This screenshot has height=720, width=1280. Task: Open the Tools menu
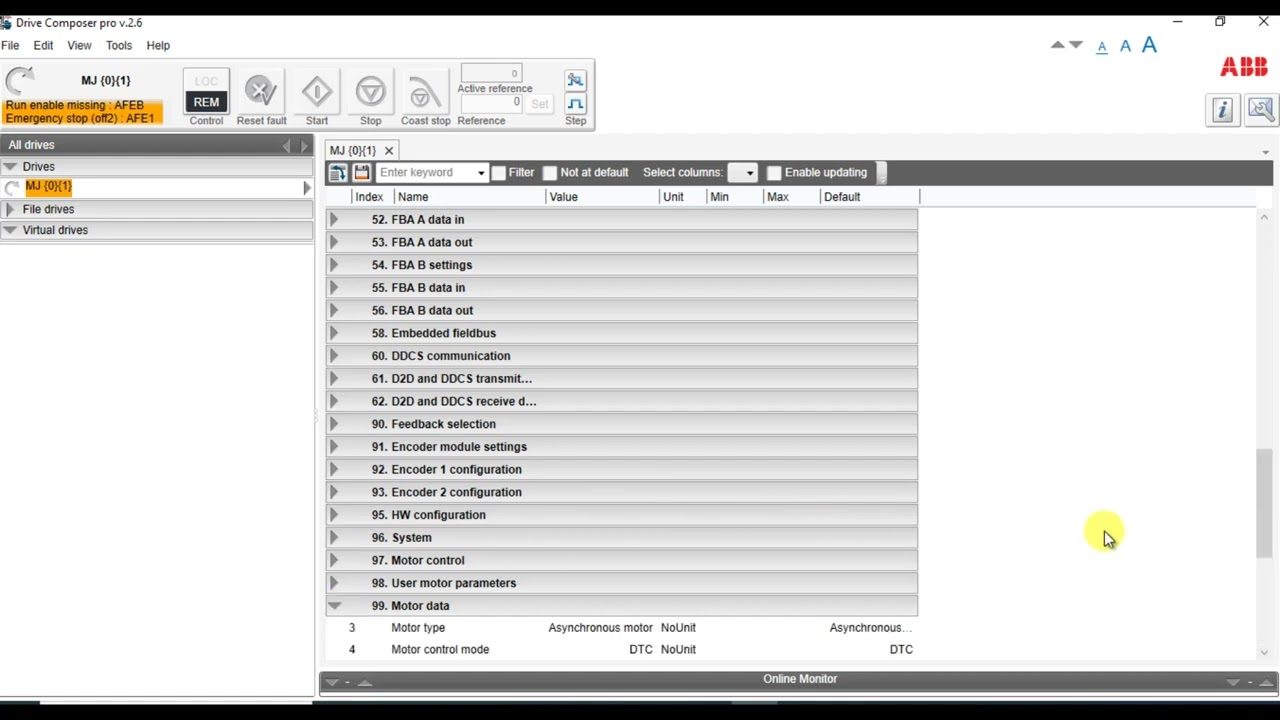coord(119,45)
